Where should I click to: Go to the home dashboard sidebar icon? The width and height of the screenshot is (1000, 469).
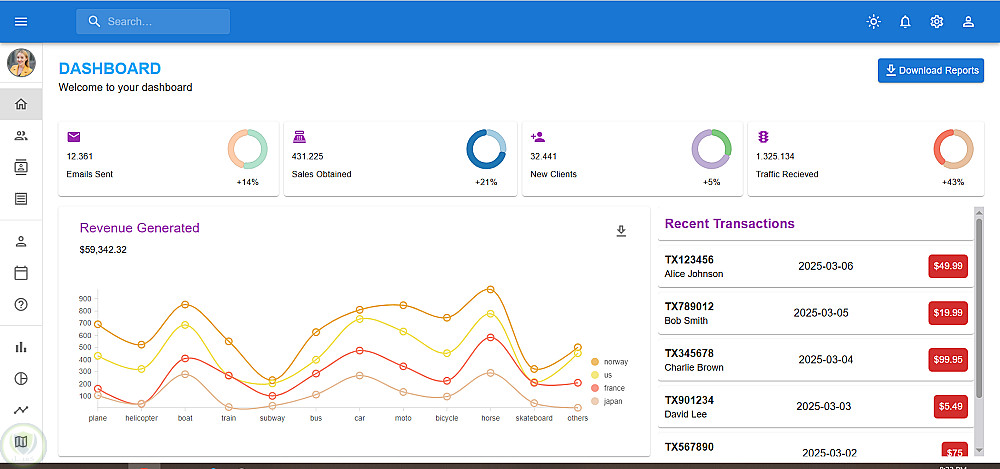point(21,104)
